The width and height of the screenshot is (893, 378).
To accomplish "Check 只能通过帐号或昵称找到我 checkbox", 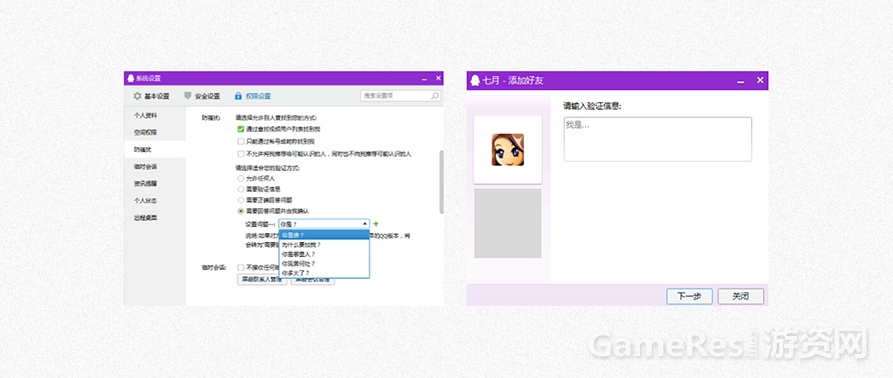I will pyautogui.click(x=241, y=141).
